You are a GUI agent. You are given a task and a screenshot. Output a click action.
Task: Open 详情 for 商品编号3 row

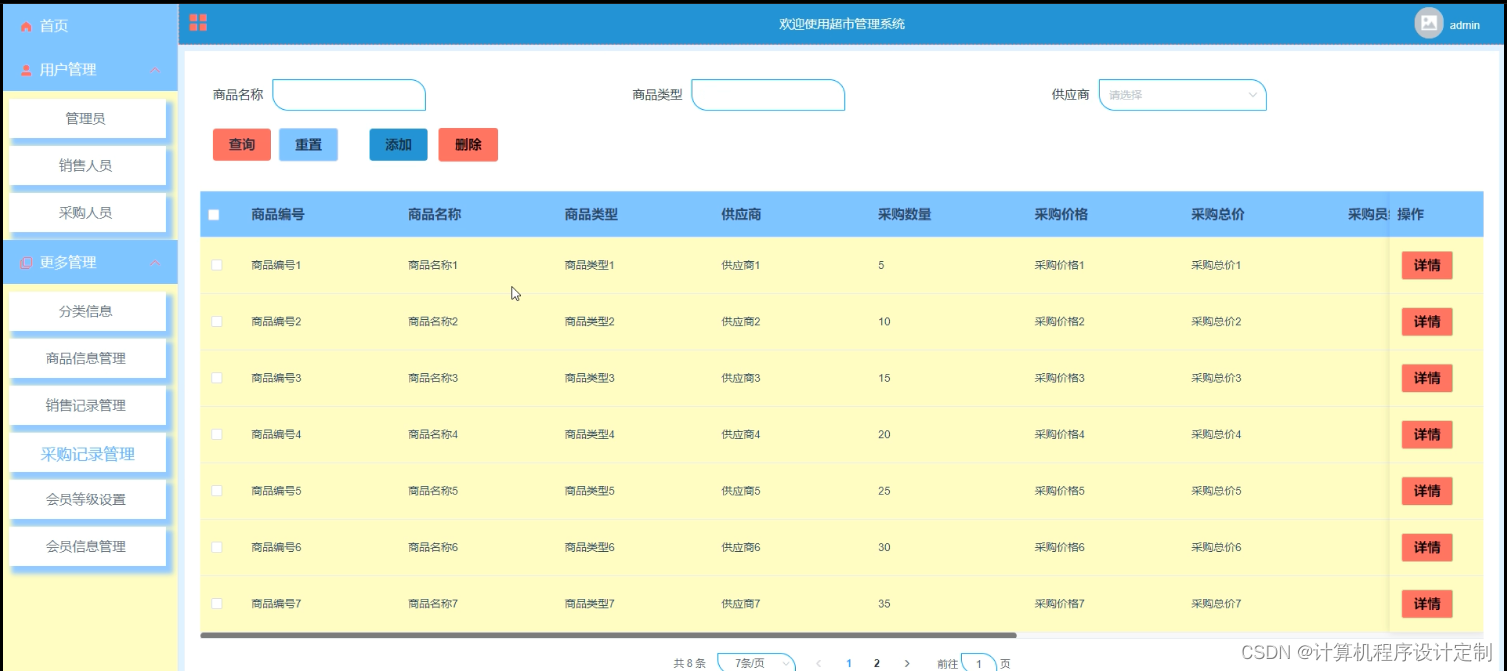(x=1427, y=378)
